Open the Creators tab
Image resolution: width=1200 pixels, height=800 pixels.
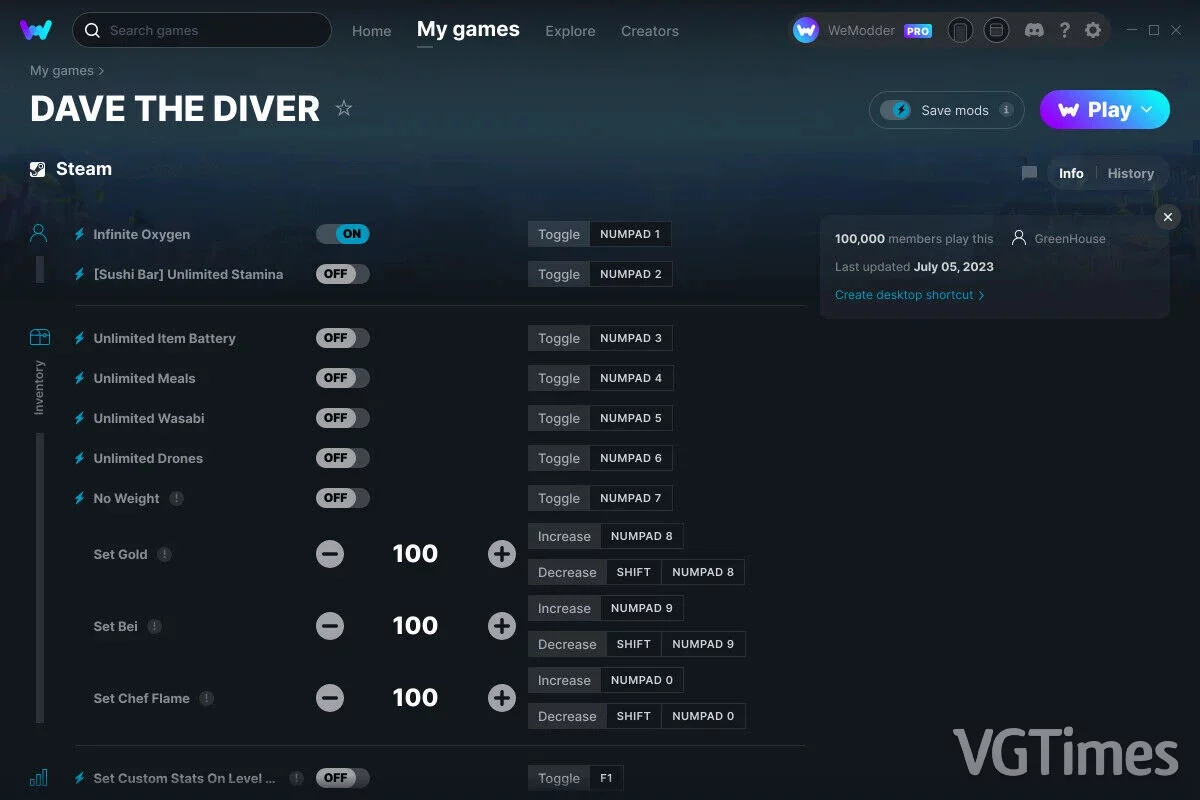point(650,31)
